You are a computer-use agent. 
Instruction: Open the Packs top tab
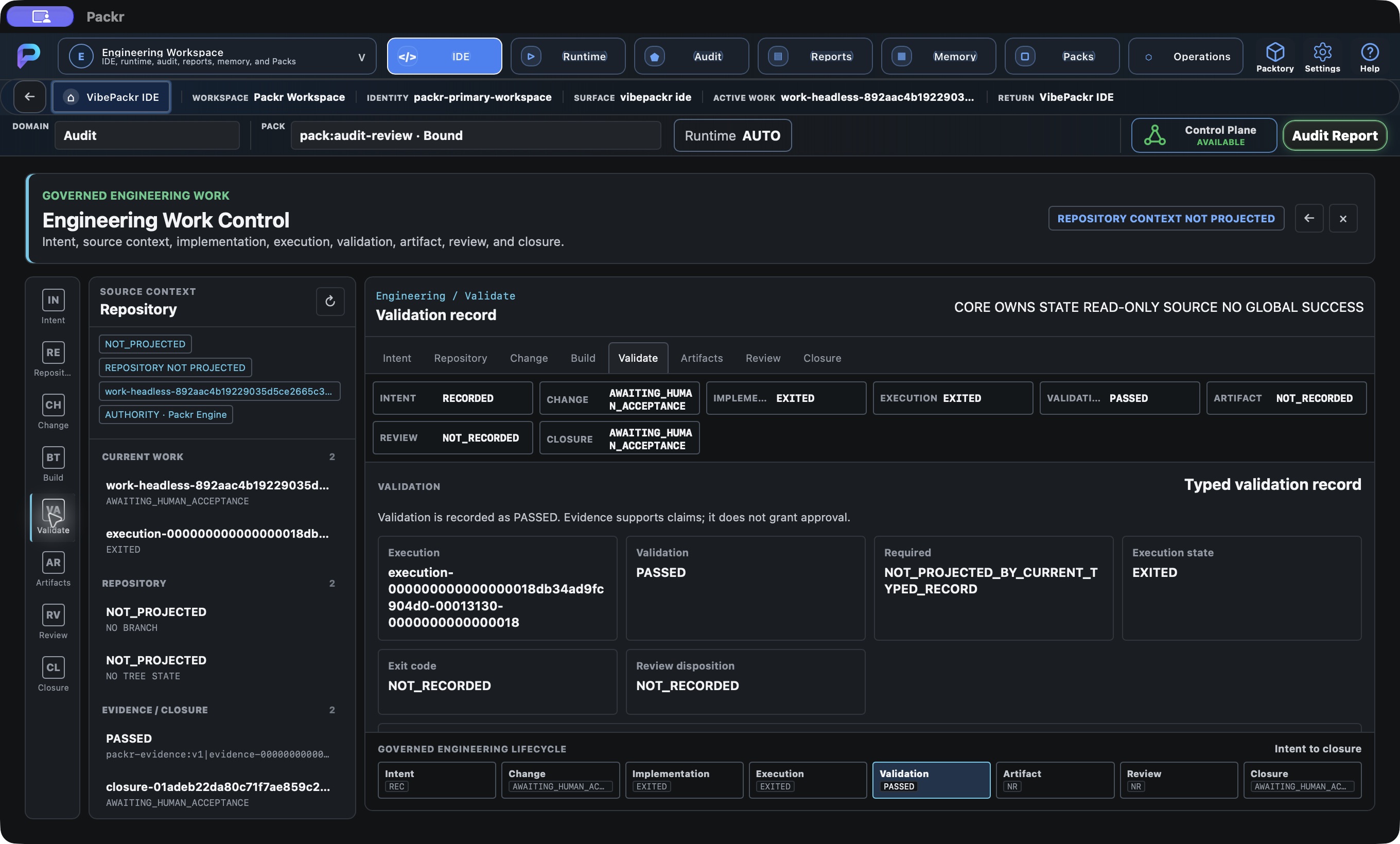1062,56
